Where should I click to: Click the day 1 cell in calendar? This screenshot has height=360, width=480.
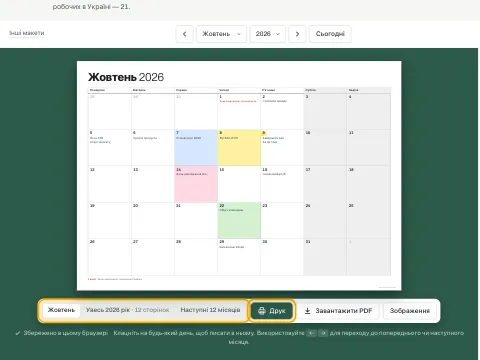pos(239,111)
